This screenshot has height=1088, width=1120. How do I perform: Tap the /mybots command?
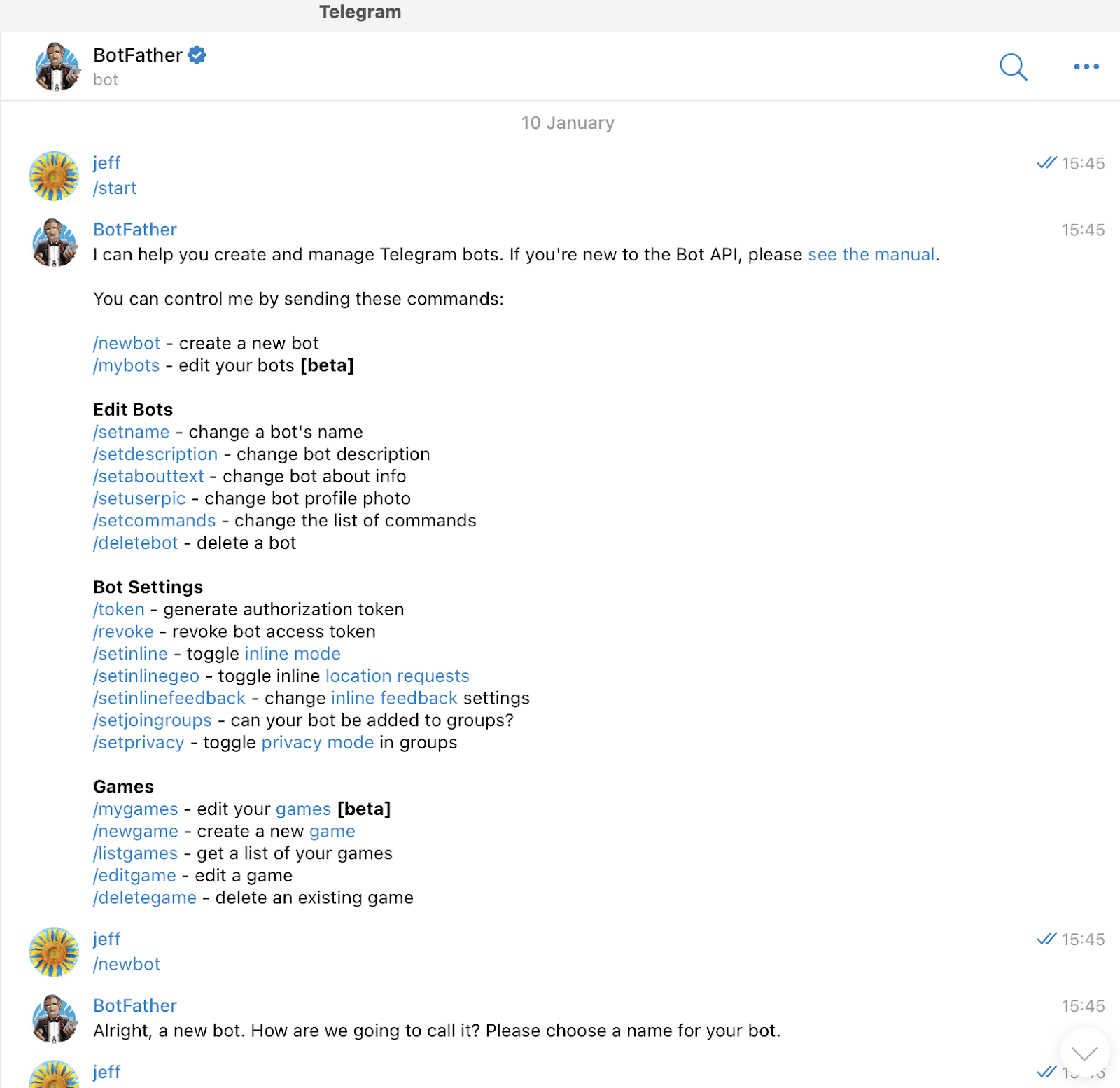127,365
